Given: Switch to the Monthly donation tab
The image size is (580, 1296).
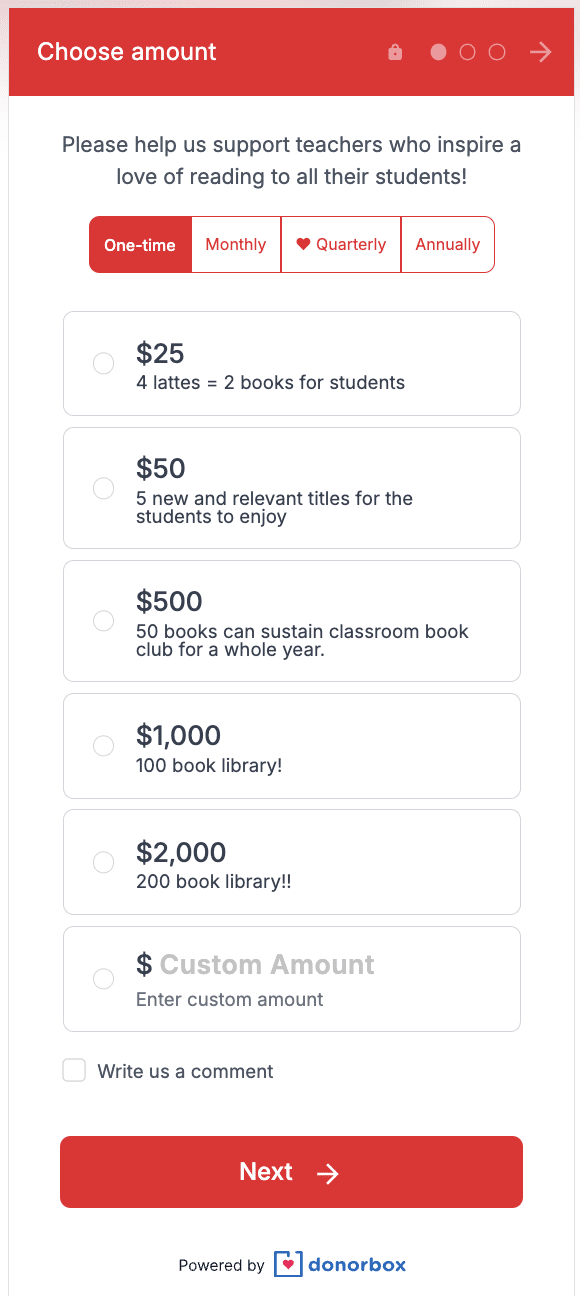Looking at the screenshot, I should [235, 244].
